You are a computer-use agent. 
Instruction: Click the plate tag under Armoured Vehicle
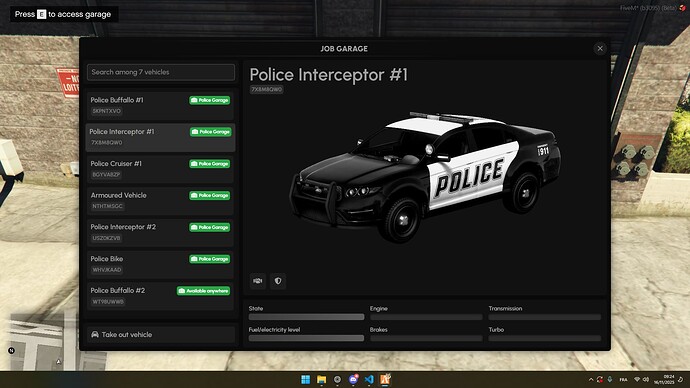(108, 206)
